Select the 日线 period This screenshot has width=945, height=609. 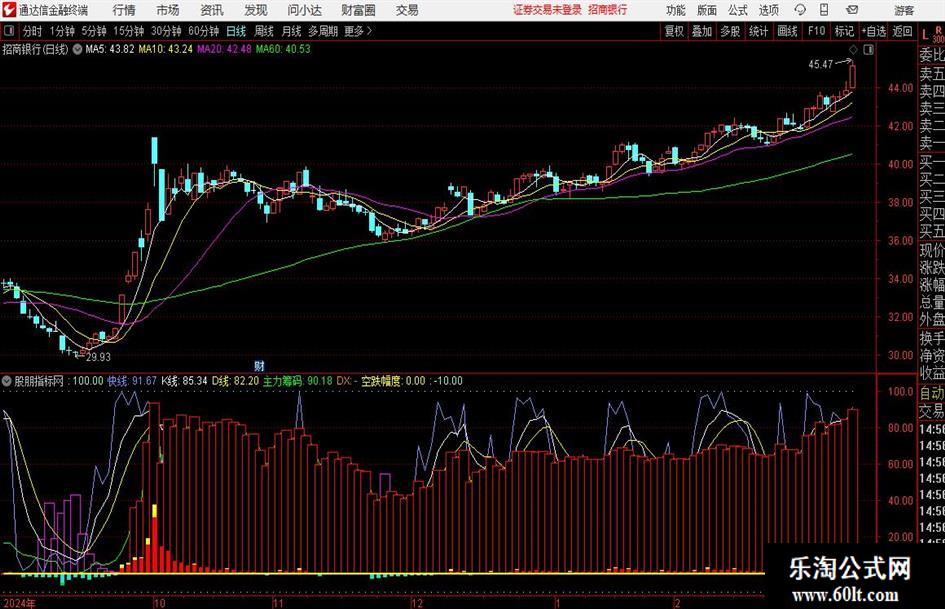[x=236, y=31]
